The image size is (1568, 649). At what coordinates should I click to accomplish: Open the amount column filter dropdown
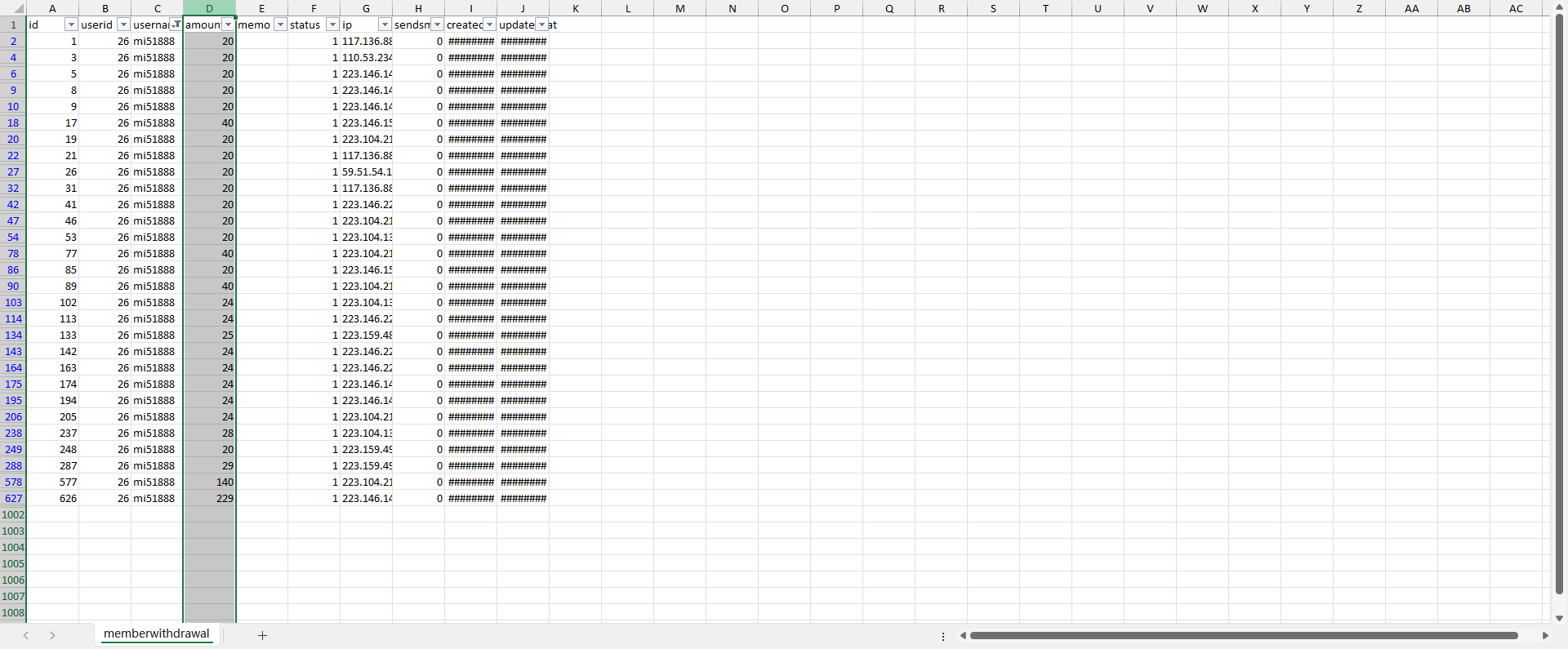tap(228, 24)
